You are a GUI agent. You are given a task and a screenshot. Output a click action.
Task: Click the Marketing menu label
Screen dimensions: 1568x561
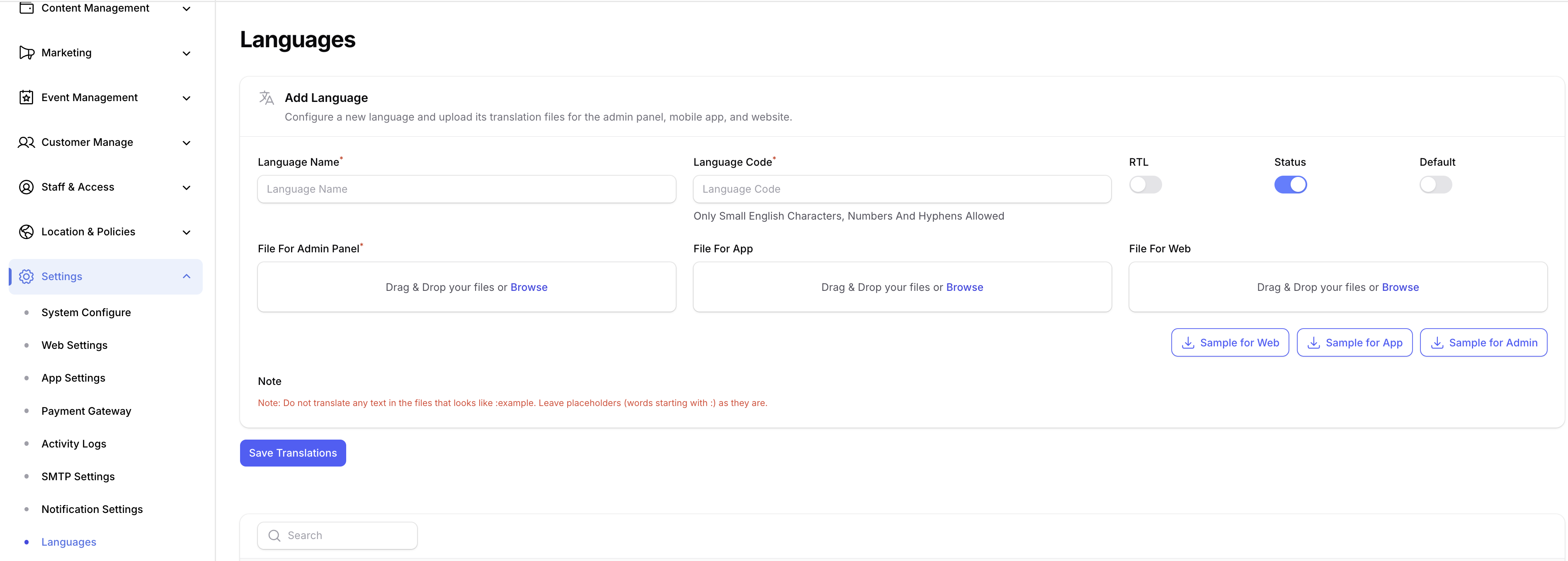coord(66,53)
